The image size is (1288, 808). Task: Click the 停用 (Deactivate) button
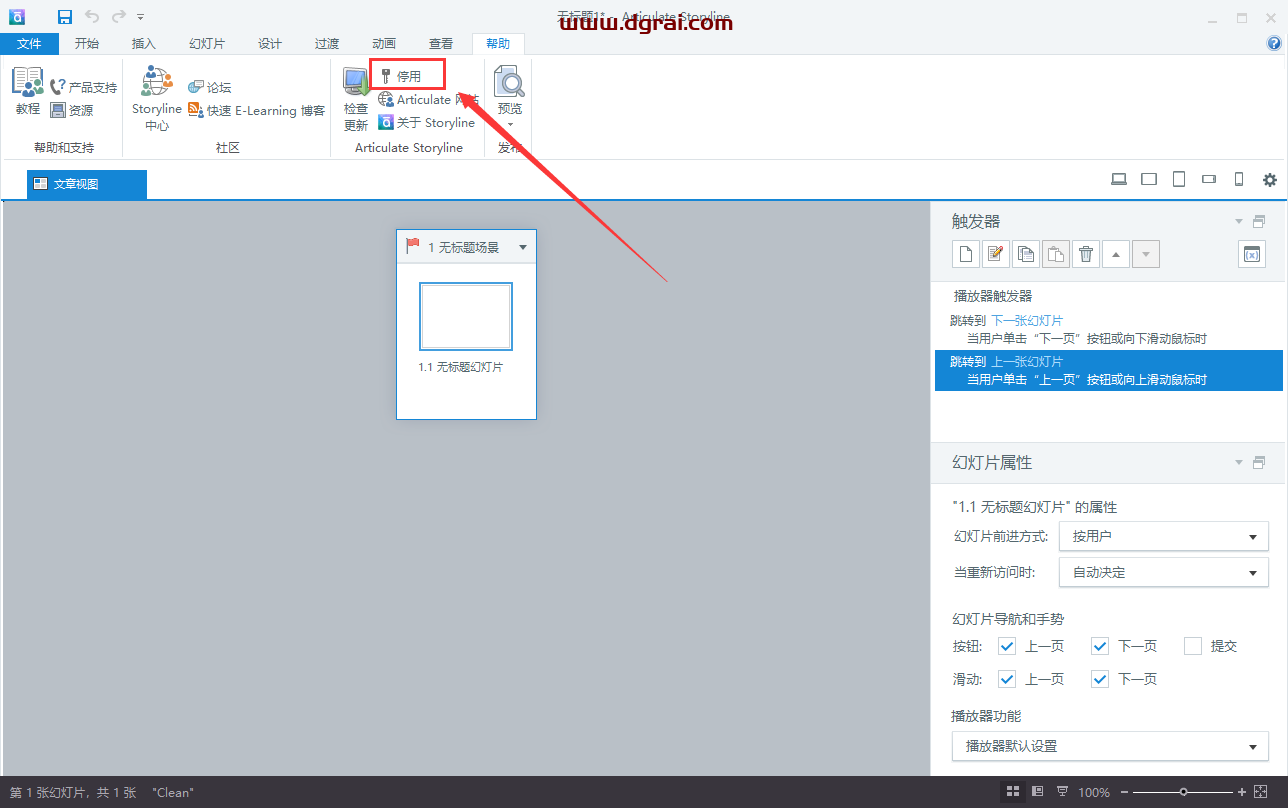[406, 73]
